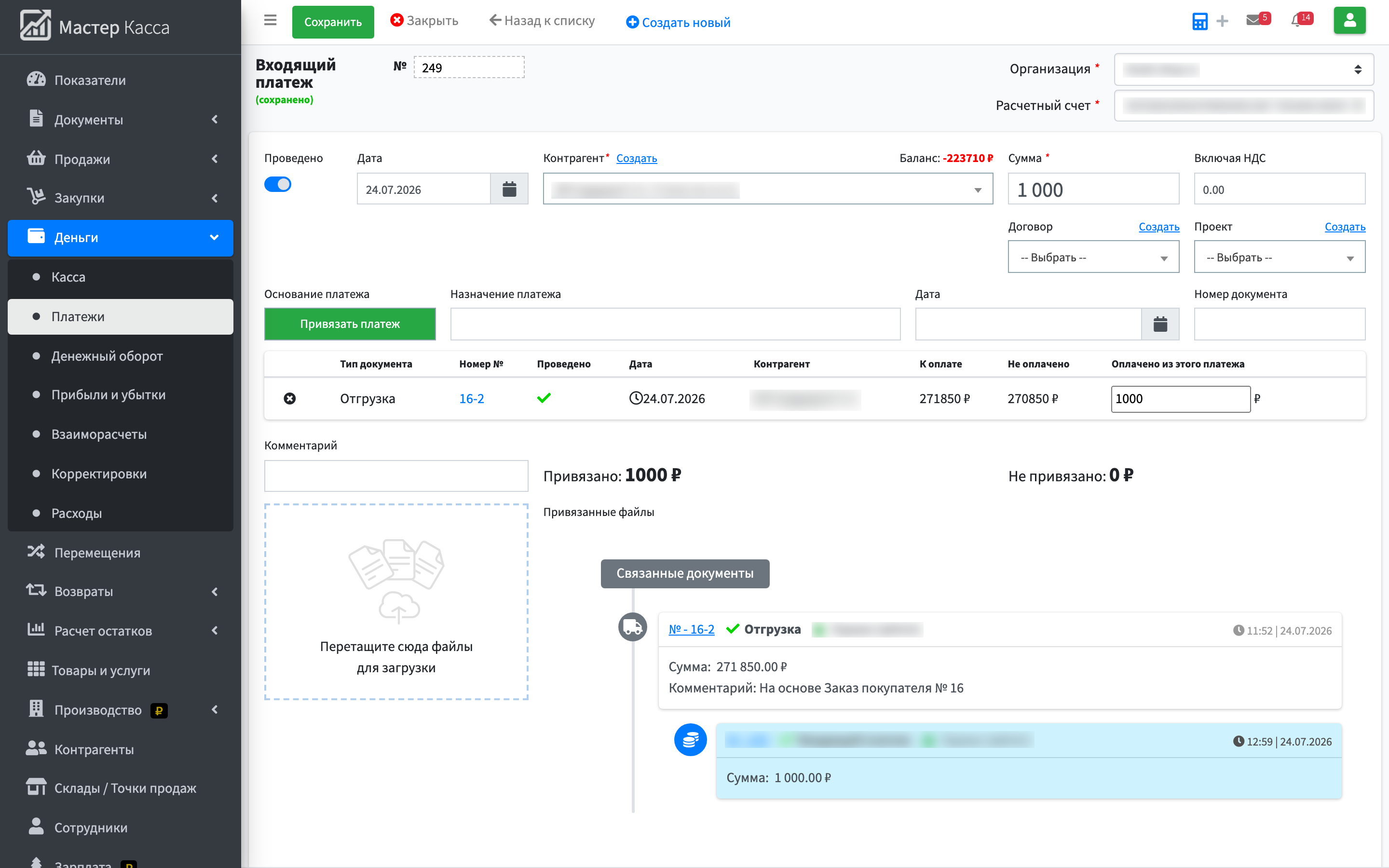Image resolution: width=1389 pixels, height=868 pixels.
Task: Click the Комментарий input field
Action: pyautogui.click(x=396, y=475)
